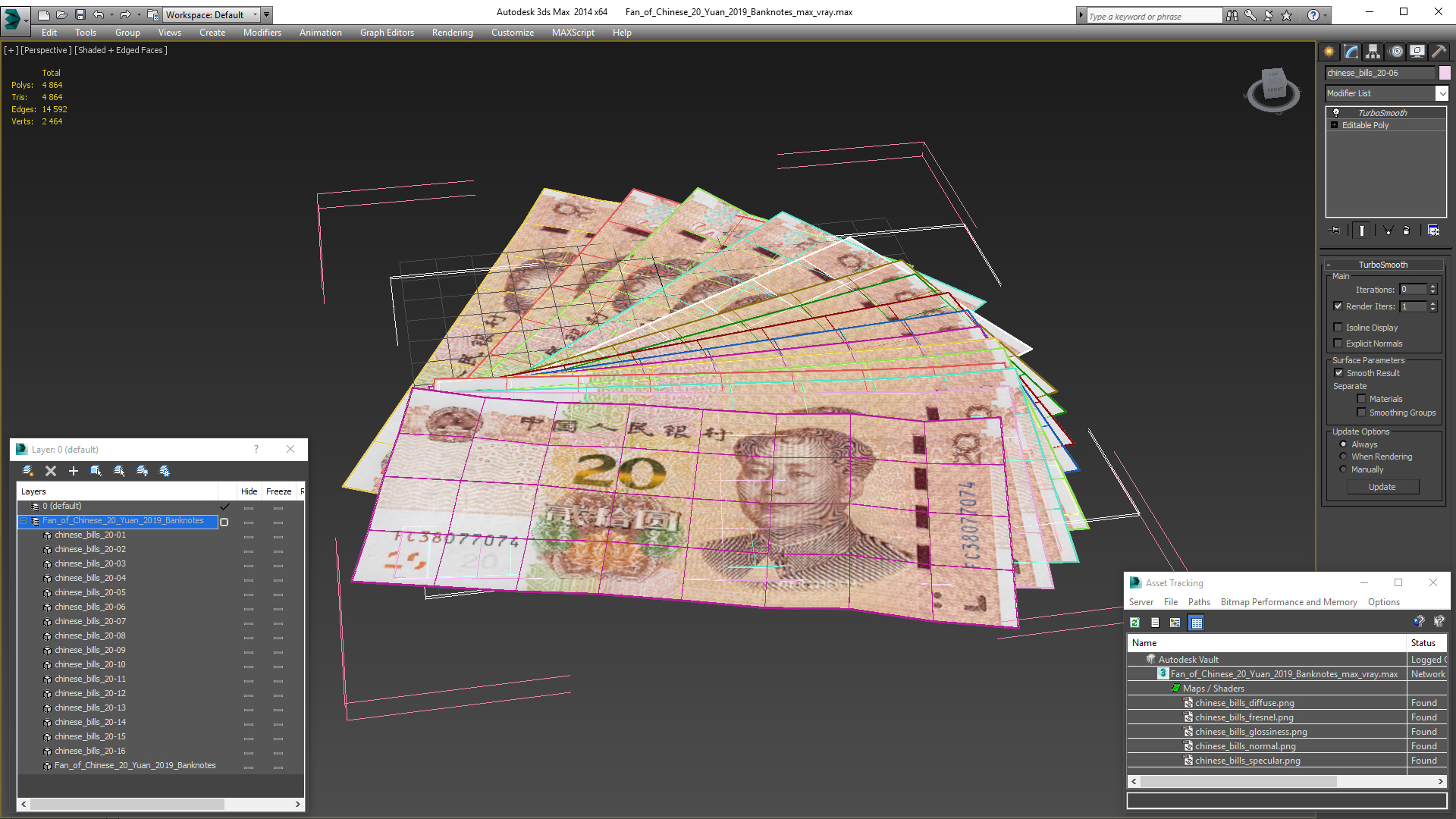Click Shaded + Edged Faces viewport label
Image resolution: width=1456 pixels, height=819 pixels.
[121, 50]
